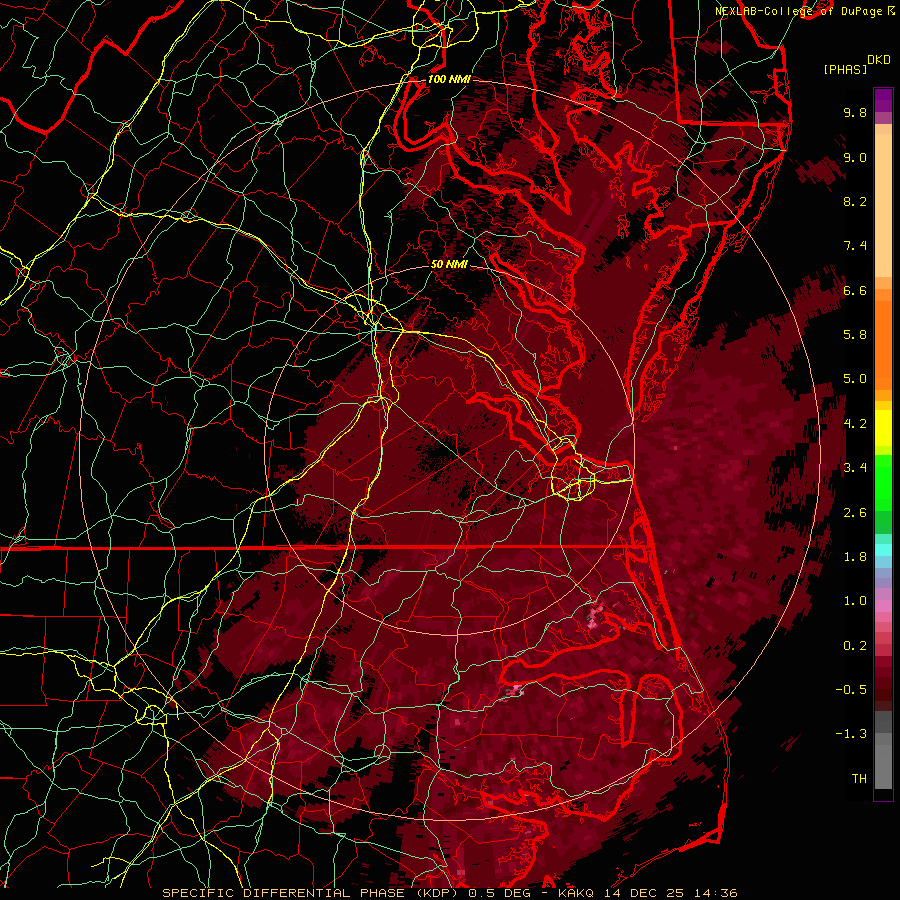Click the DKD legend title

click(878, 60)
